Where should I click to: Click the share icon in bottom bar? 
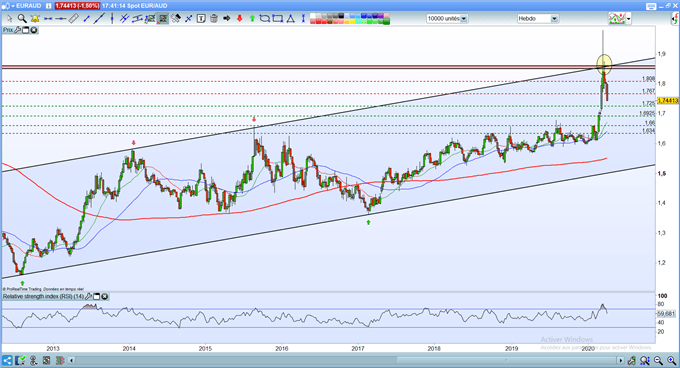(7, 361)
